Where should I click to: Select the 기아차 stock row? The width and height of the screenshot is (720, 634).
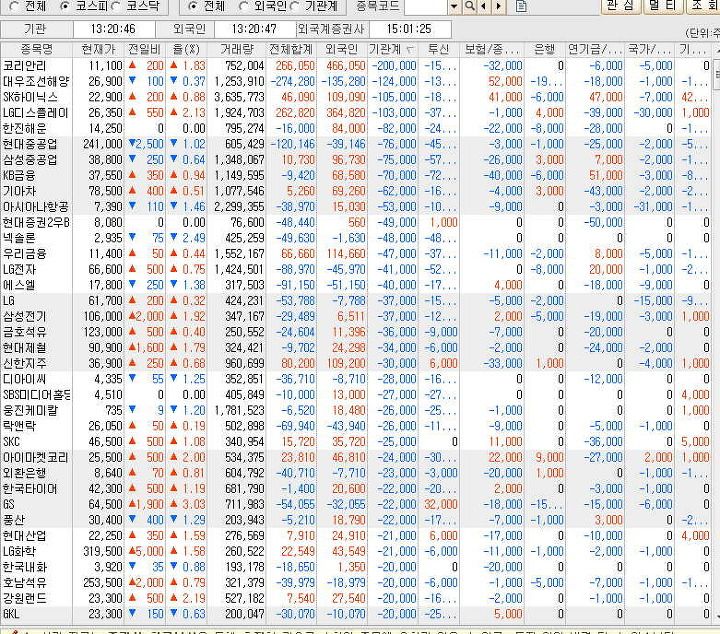pos(356,191)
